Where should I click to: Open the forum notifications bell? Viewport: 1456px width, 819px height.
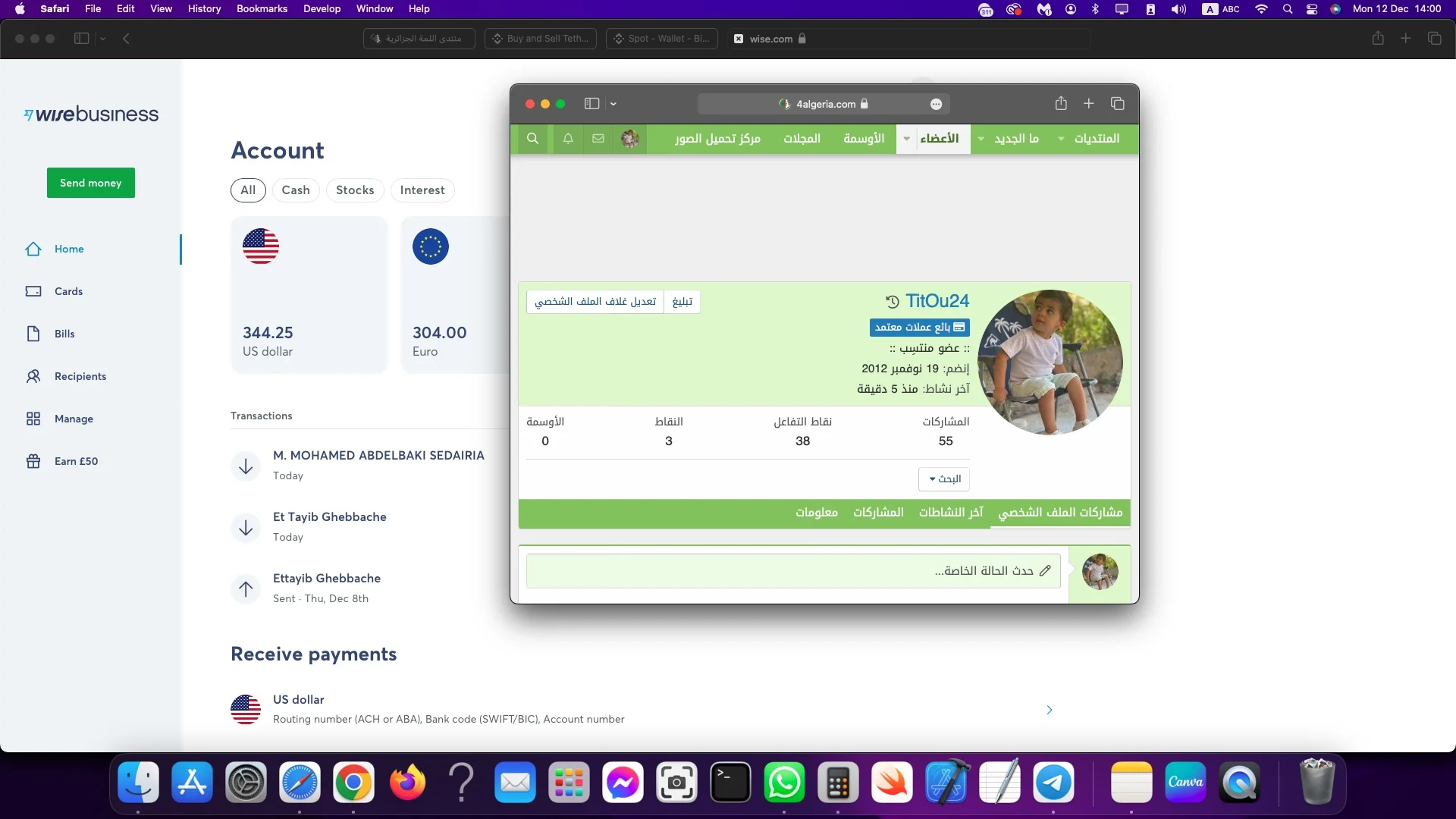click(x=567, y=139)
